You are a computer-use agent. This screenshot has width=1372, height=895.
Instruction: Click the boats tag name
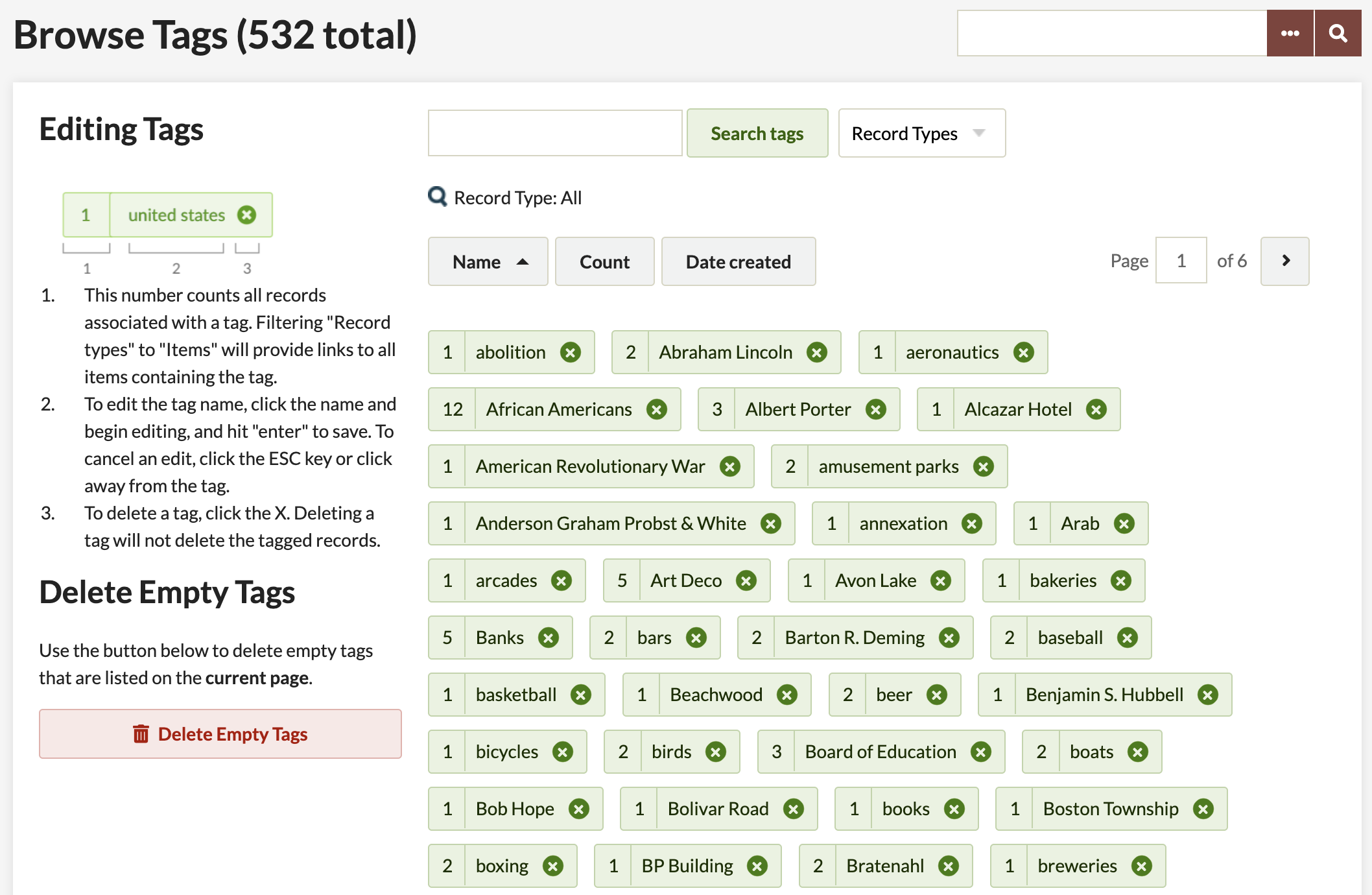1092,752
